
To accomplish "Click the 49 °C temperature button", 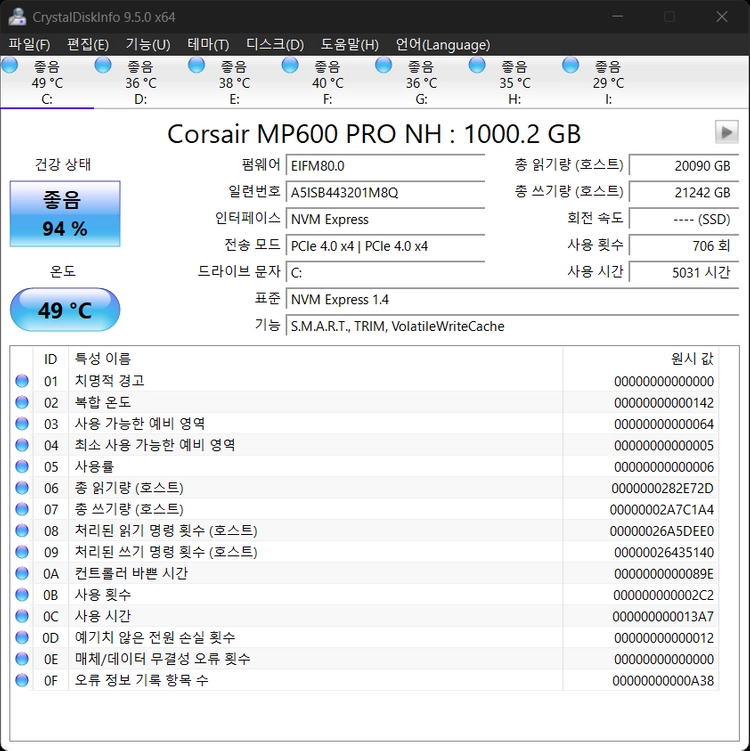I will tap(65, 309).
